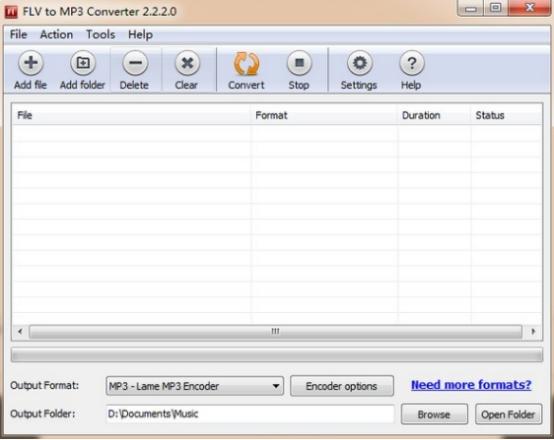This screenshot has height=440, width=554.
Task: Click the Browse button
Action: tap(434, 414)
